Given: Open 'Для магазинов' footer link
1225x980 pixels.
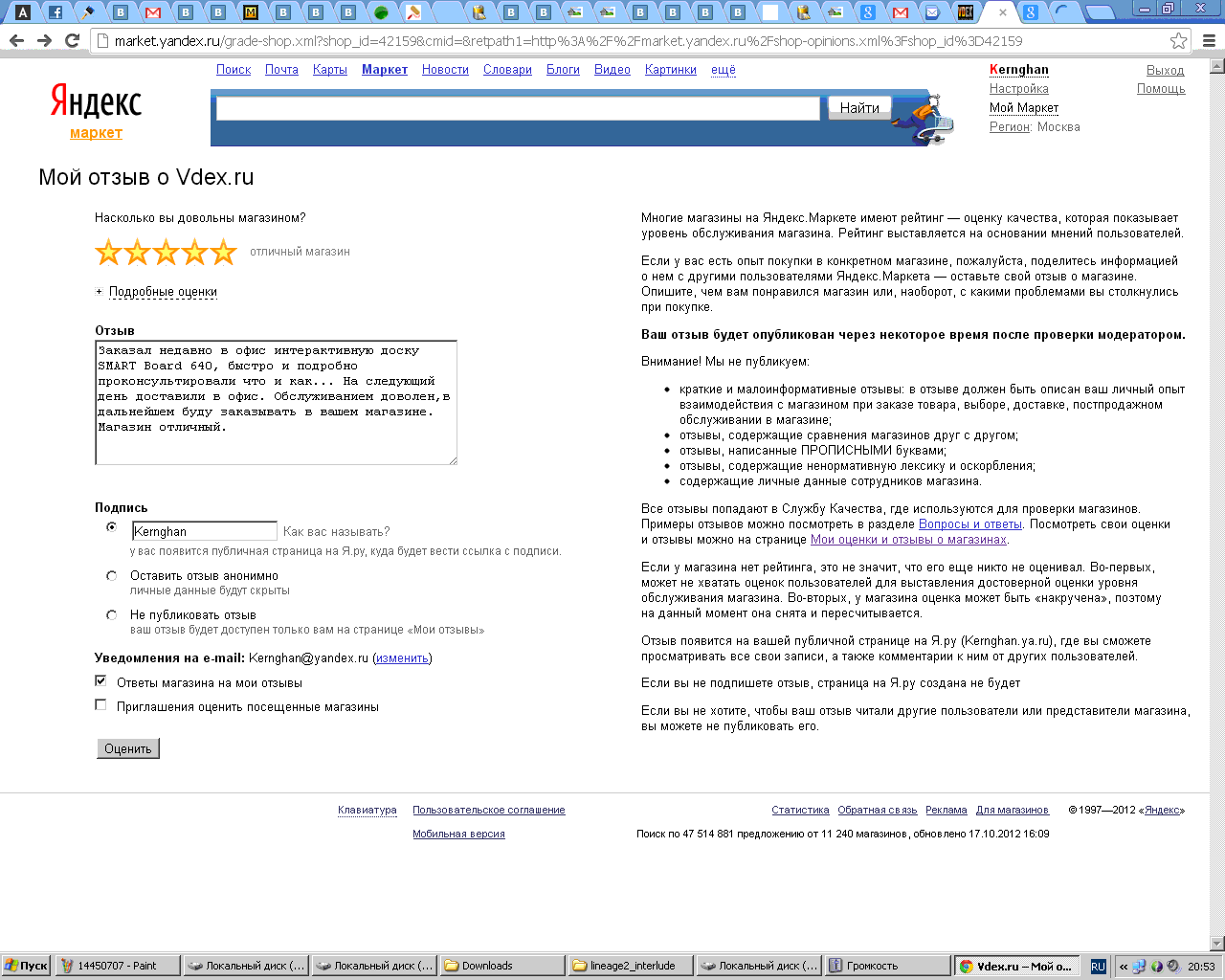Looking at the screenshot, I should [1013, 811].
